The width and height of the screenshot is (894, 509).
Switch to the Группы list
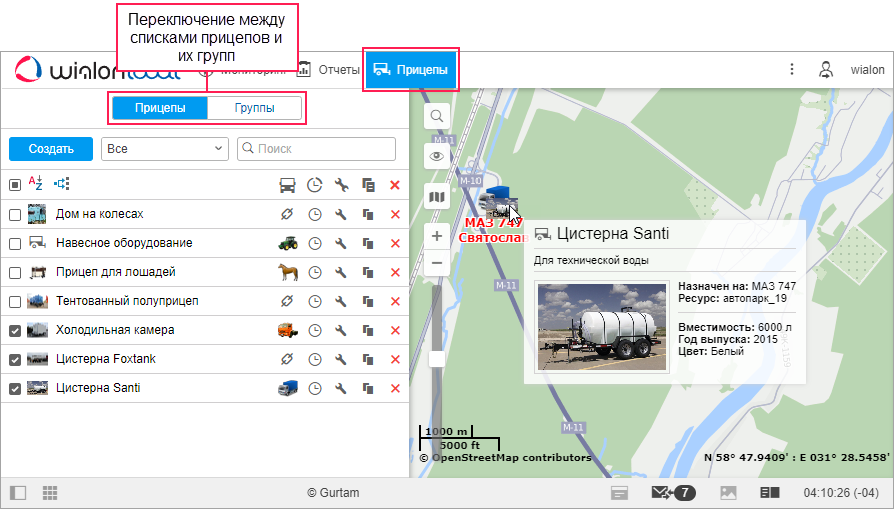pos(254,108)
